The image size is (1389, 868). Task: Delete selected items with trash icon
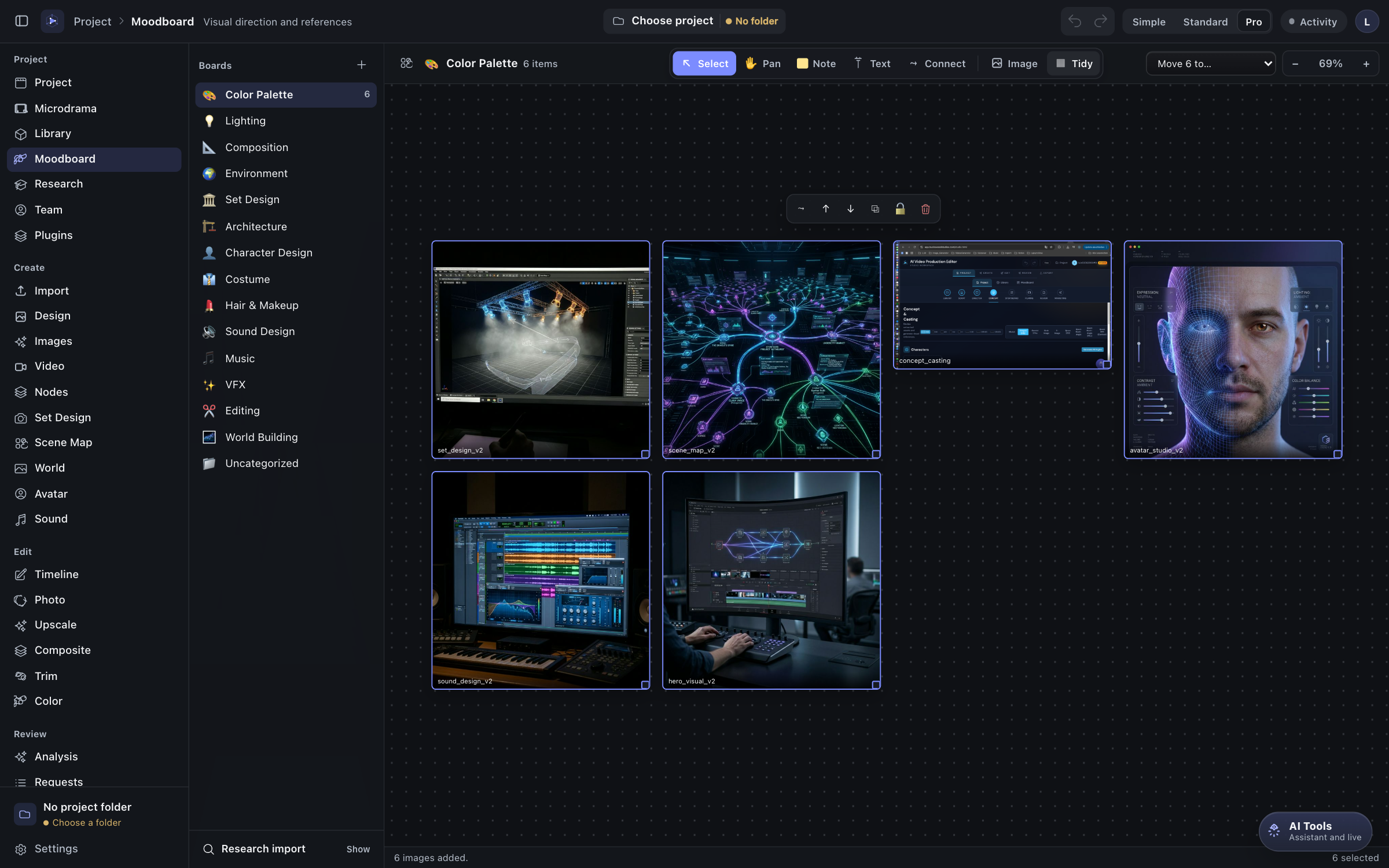925,209
